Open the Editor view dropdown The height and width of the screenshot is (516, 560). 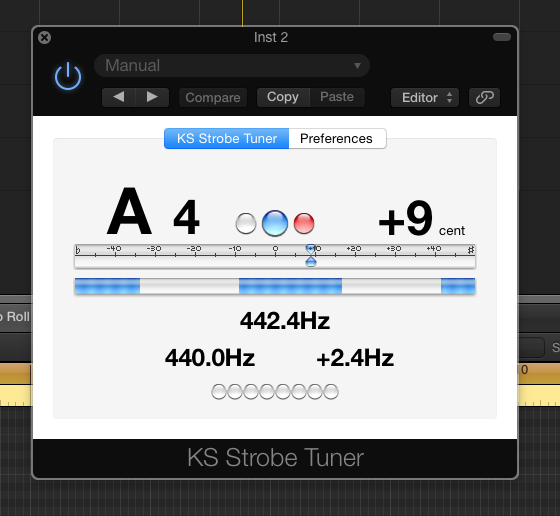click(425, 97)
